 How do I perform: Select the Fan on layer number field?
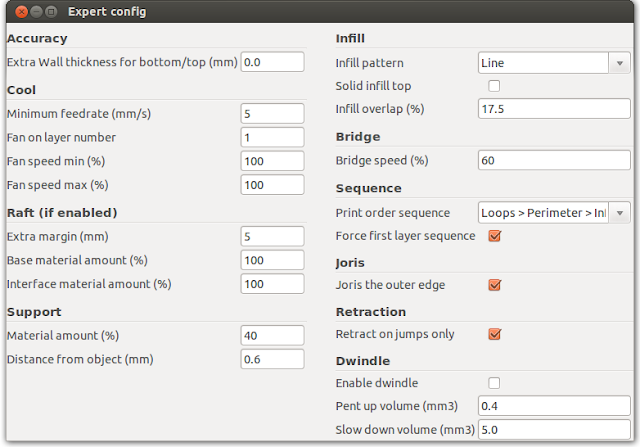(272, 137)
